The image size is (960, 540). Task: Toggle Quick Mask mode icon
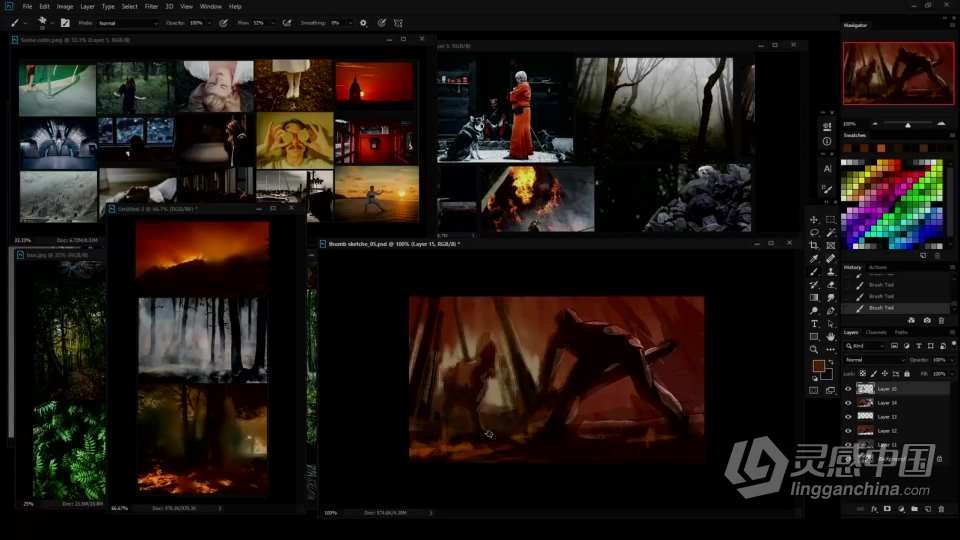[x=814, y=391]
